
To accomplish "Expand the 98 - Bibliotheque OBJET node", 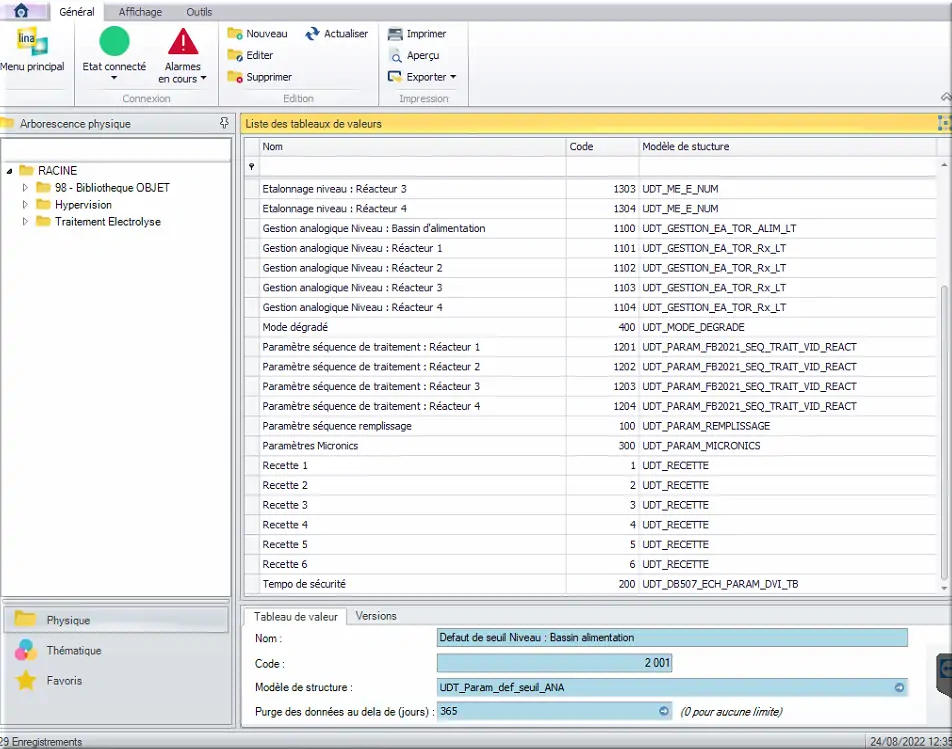I will point(25,188).
